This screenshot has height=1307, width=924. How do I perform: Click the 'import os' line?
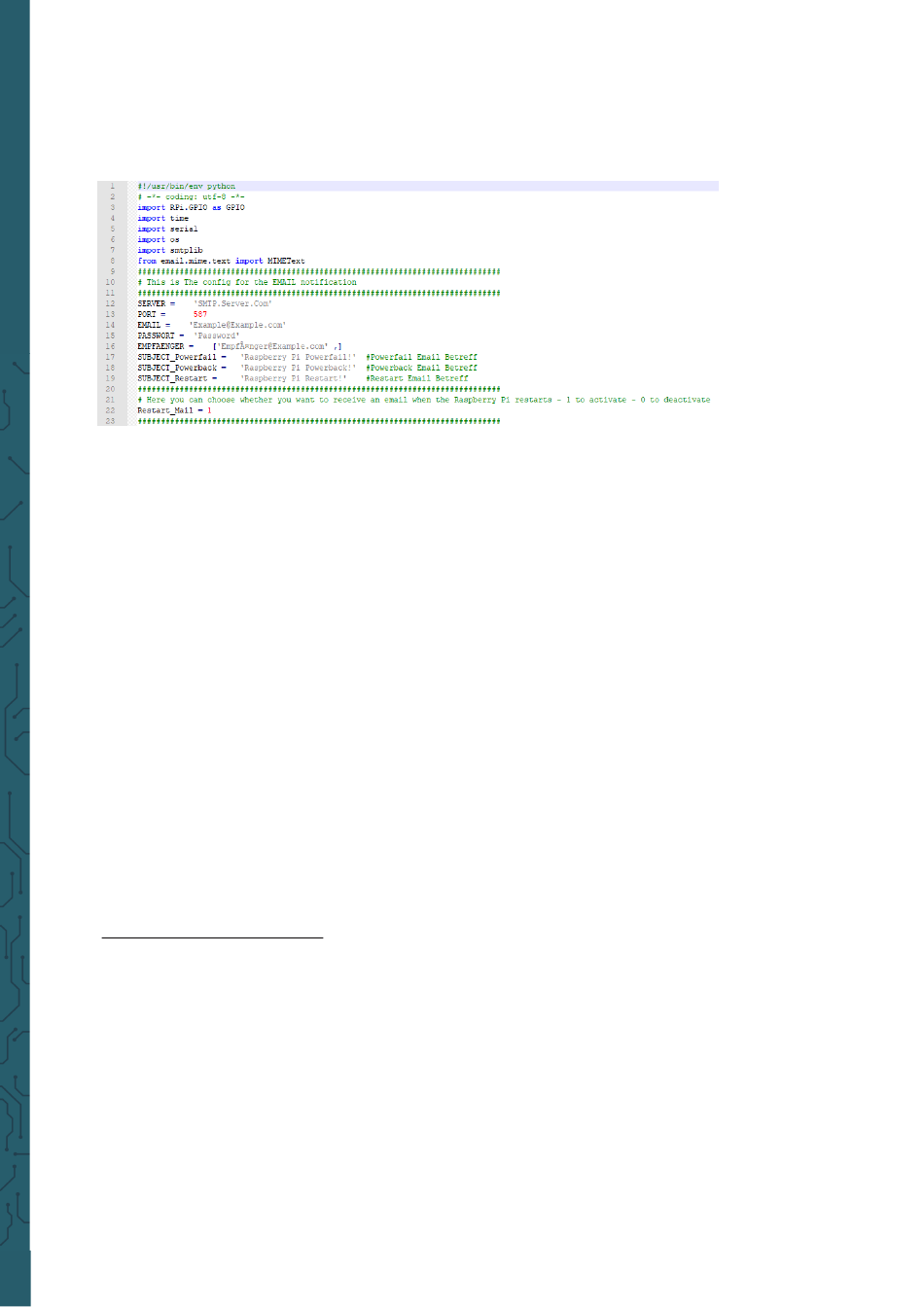[159, 239]
